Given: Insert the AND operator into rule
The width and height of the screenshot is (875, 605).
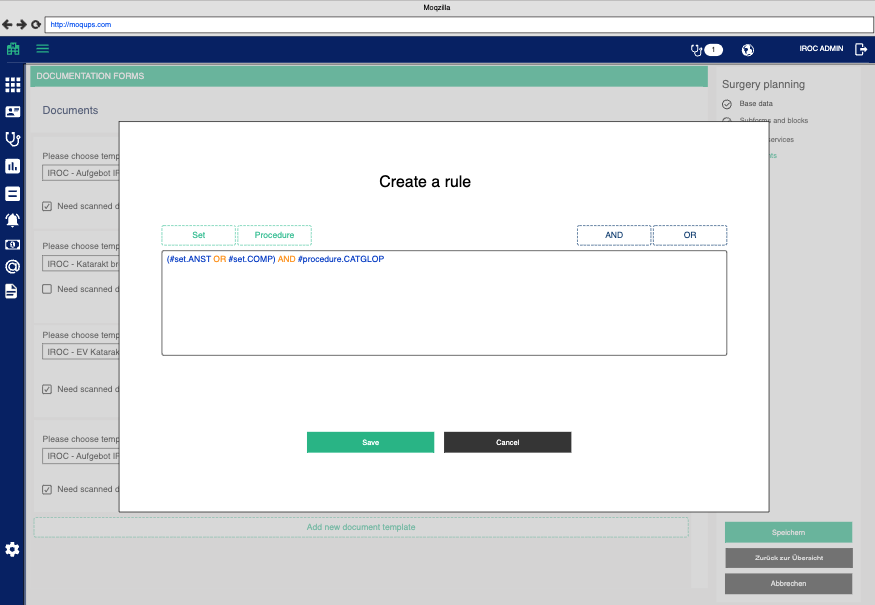Looking at the screenshot, I should click(614, 235).
